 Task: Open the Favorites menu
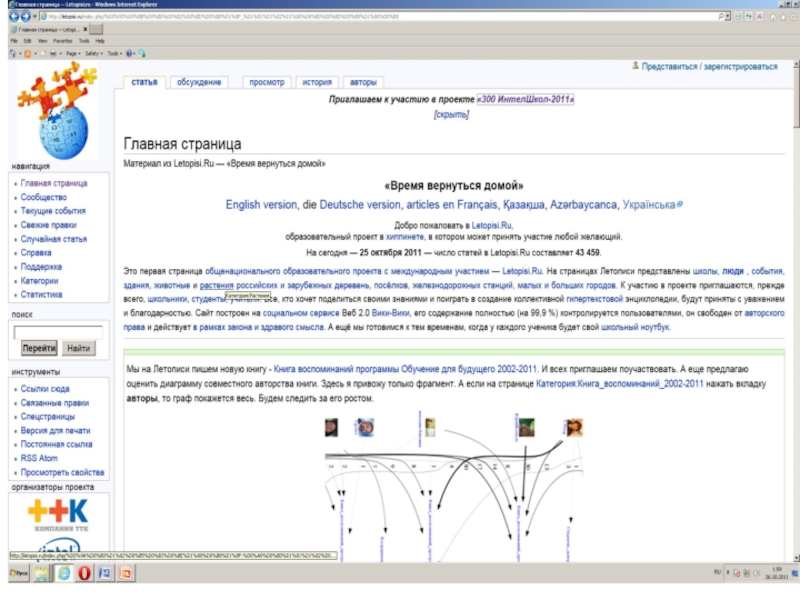click(62, 41)
